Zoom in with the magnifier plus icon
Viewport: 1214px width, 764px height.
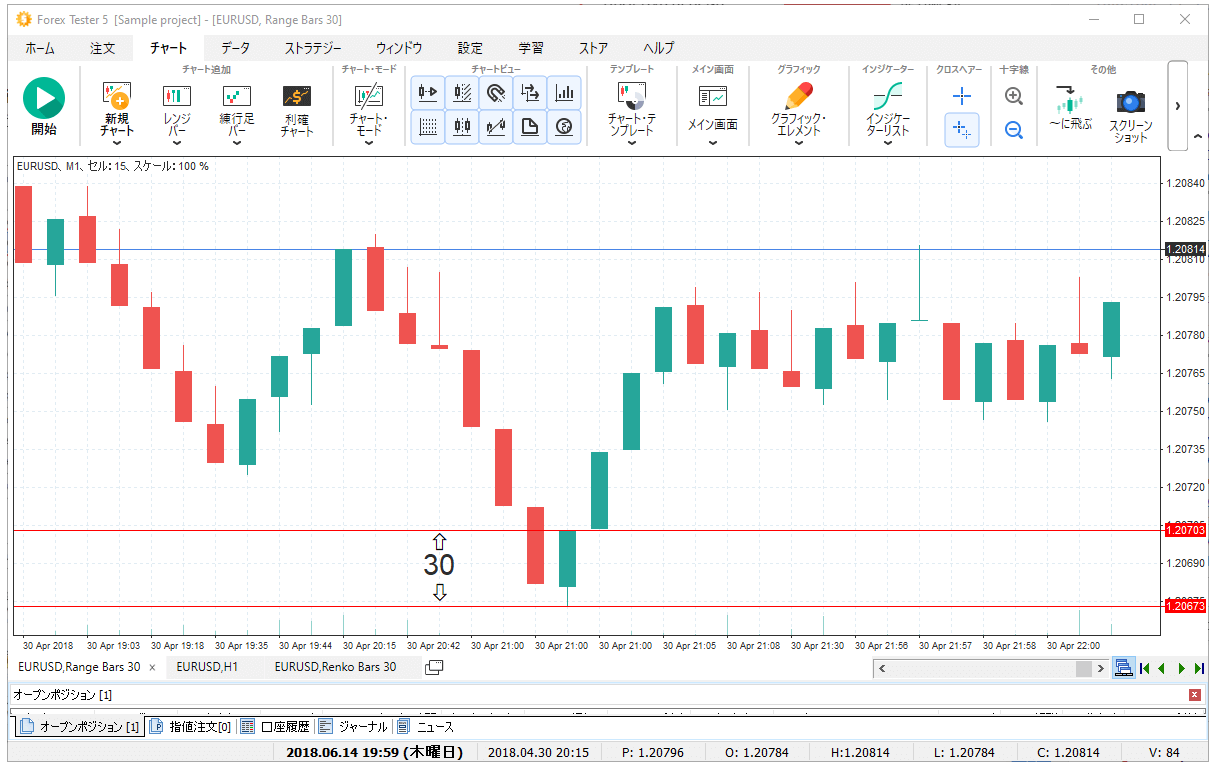pyautogui.click(x=1013, y=96)
